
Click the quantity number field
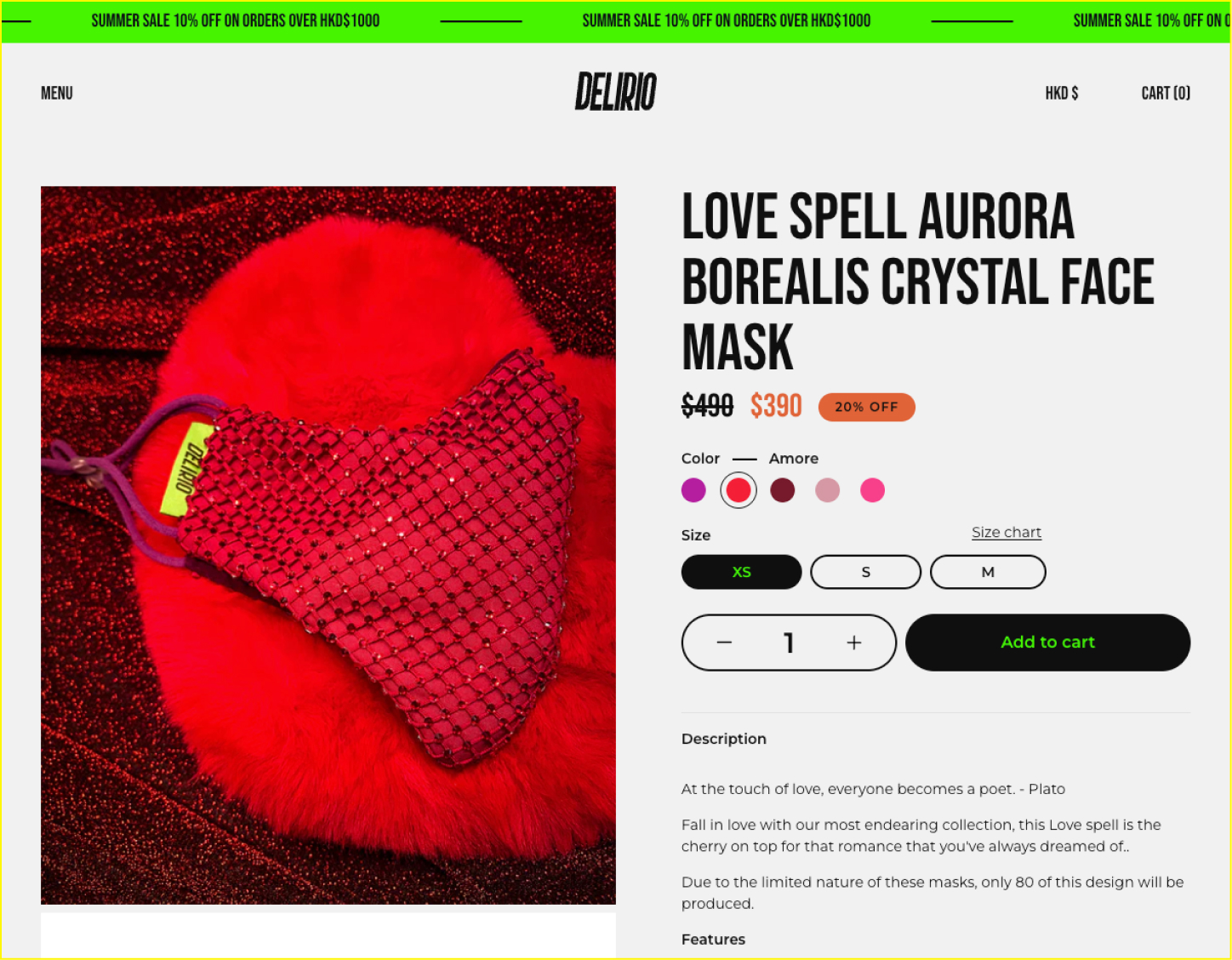(x=789, y=643)
